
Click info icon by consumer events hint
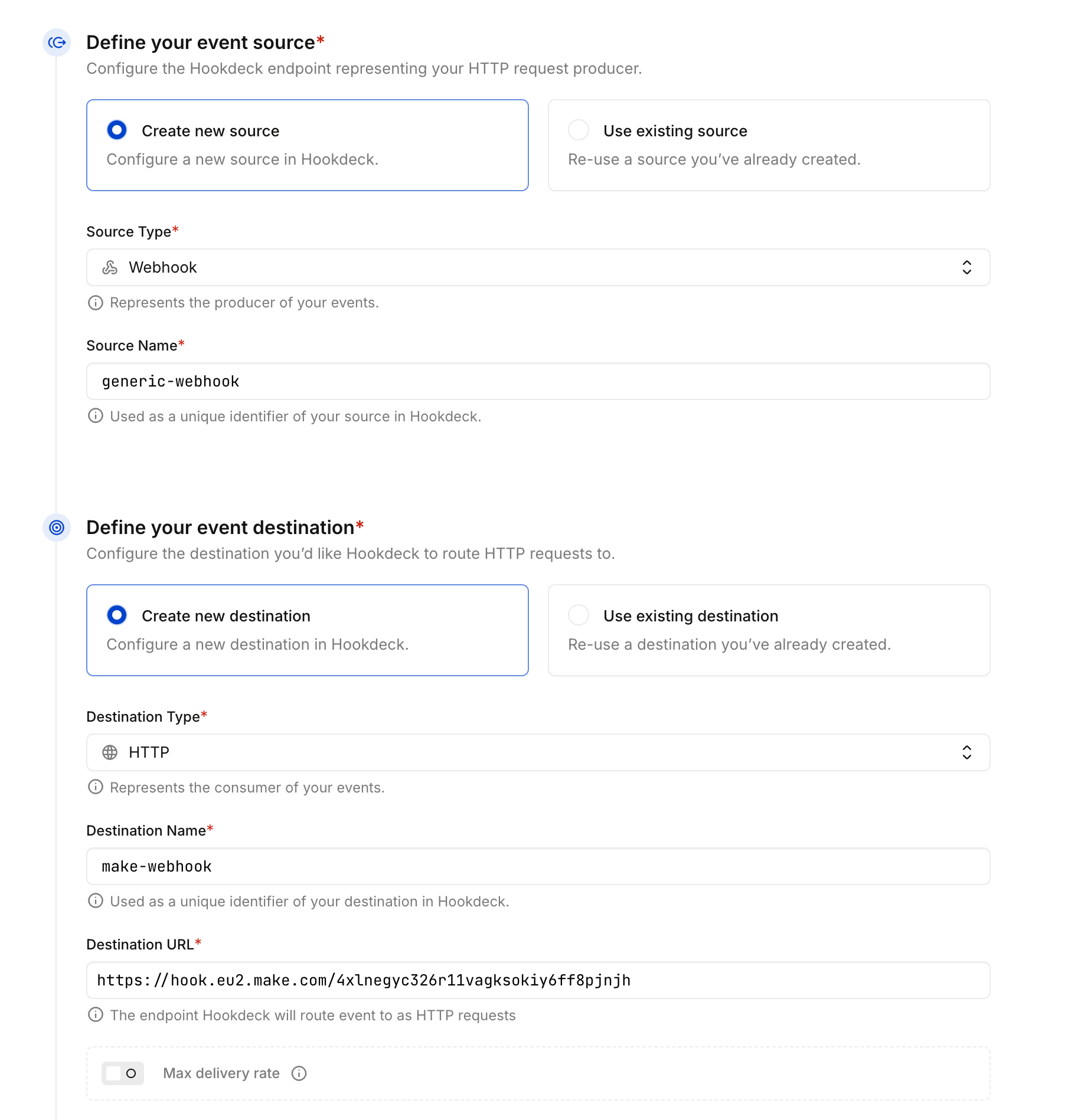[x=96, y=787]
